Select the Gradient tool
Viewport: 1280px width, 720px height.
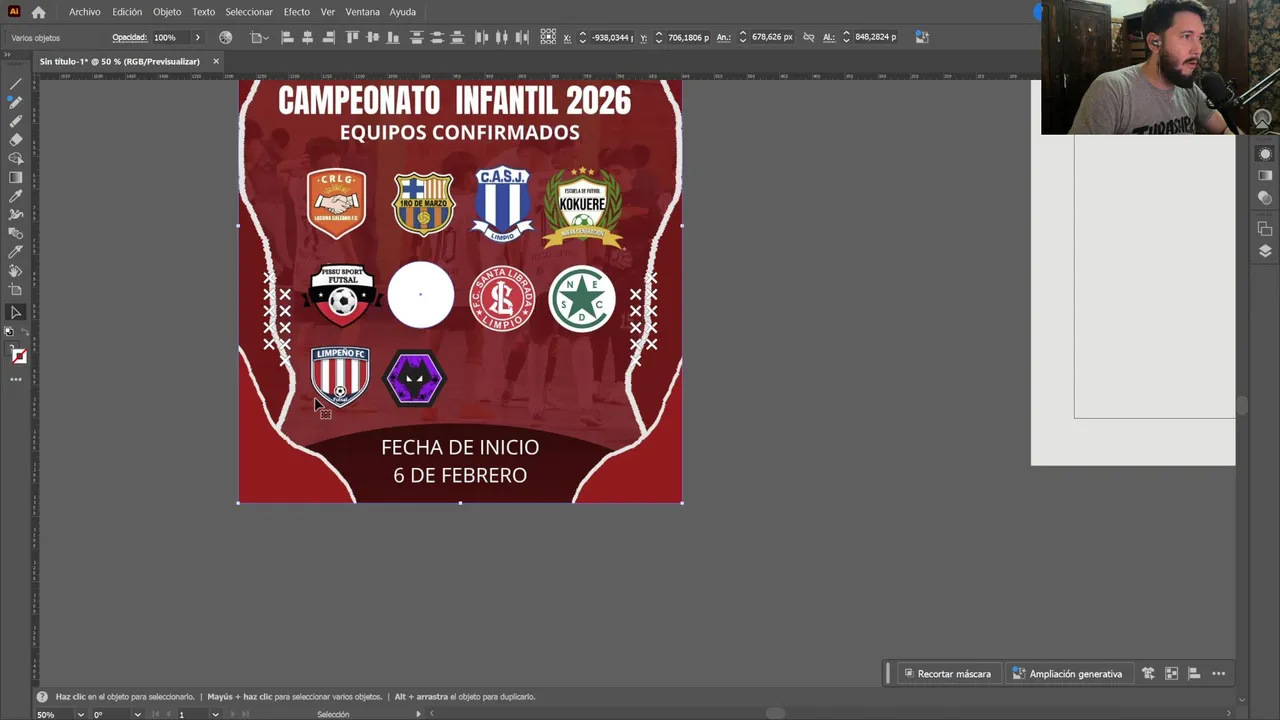[15, 177]
